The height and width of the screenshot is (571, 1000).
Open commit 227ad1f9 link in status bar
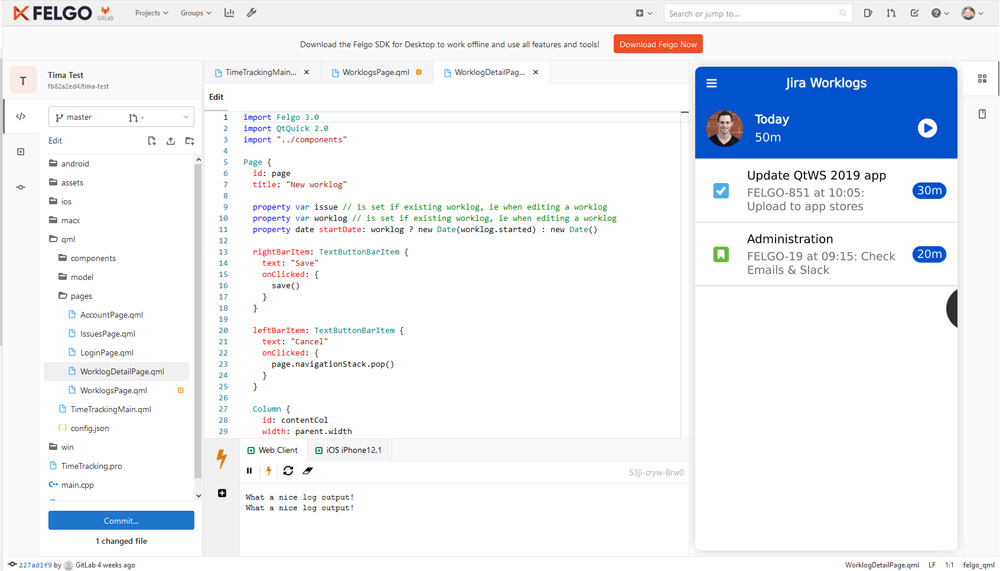36,565
